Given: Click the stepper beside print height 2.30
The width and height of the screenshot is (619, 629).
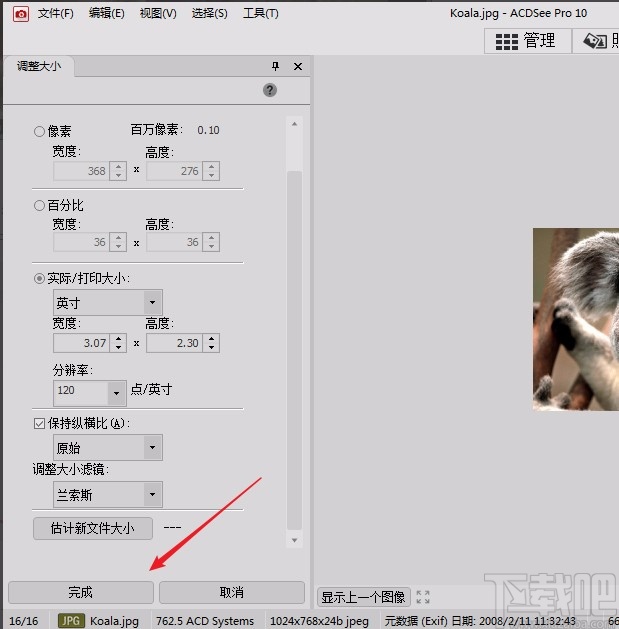Looking at the screenshot, I should [211, 343].
